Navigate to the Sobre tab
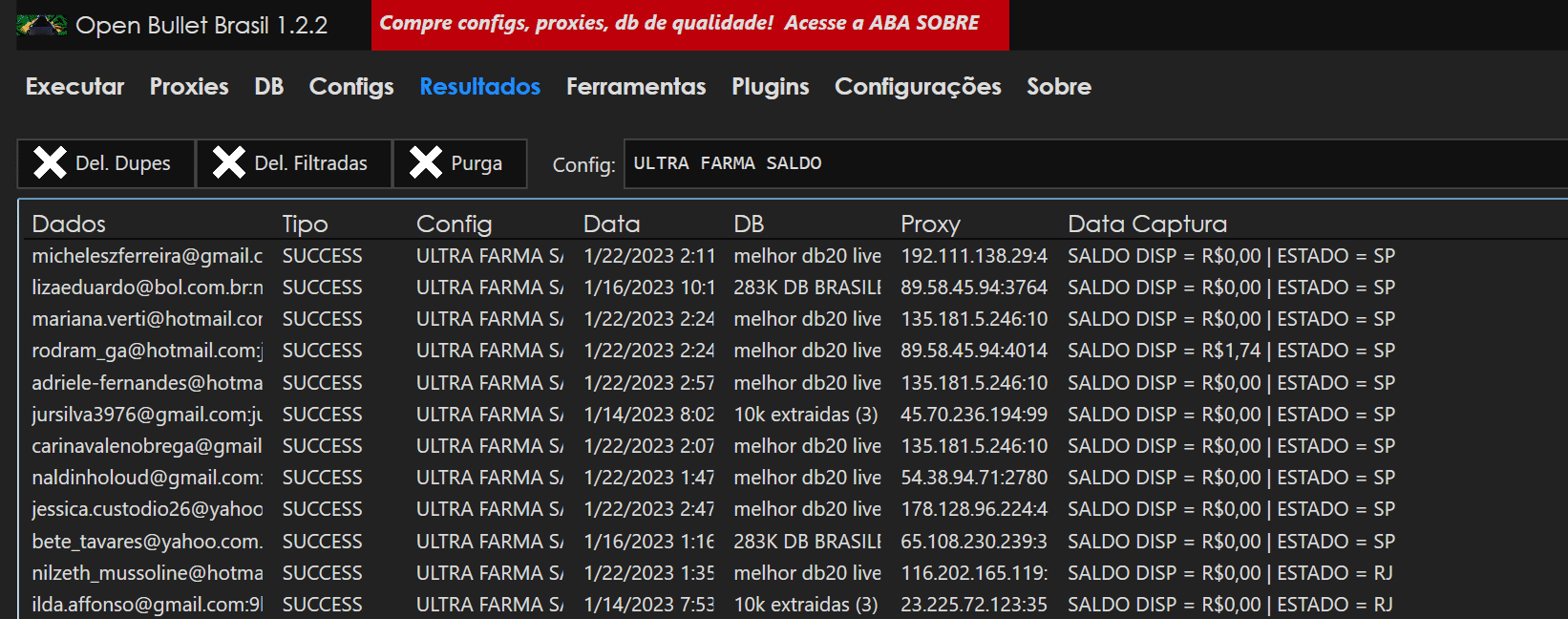 tap(1059, 87)
